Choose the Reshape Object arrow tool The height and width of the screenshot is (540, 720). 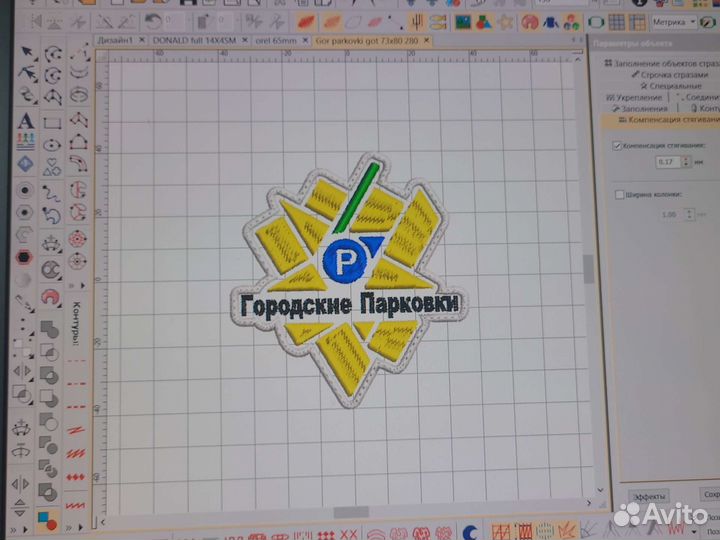click(27, 73)
